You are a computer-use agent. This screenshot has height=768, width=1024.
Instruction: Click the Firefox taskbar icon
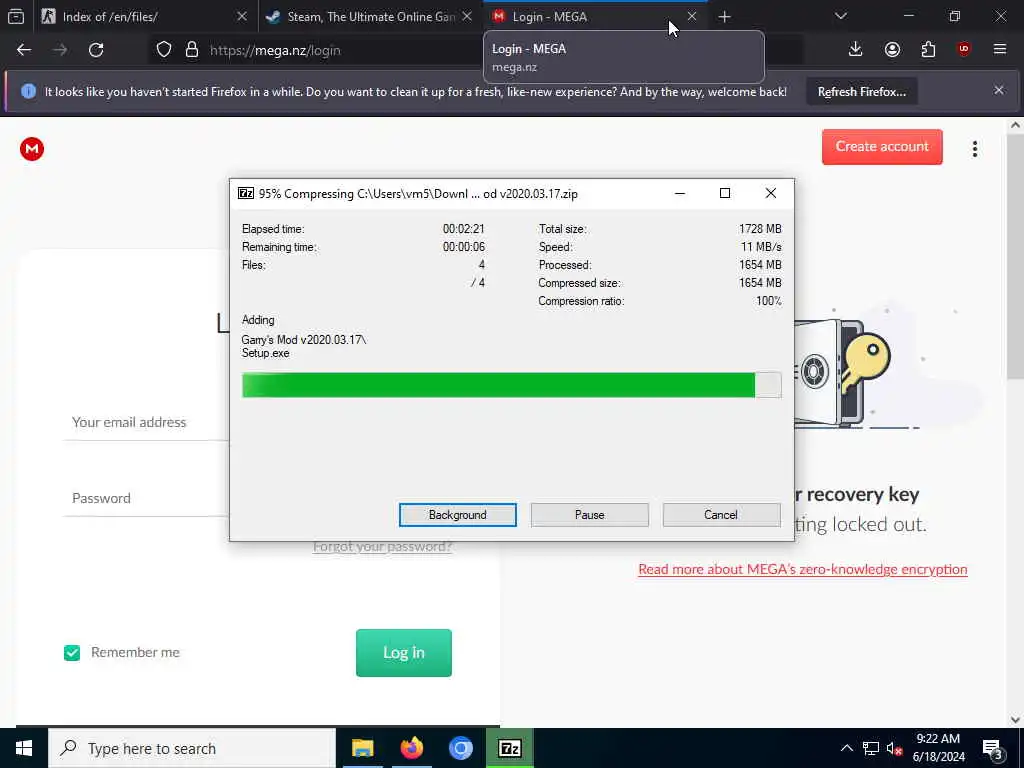(411, 748)
